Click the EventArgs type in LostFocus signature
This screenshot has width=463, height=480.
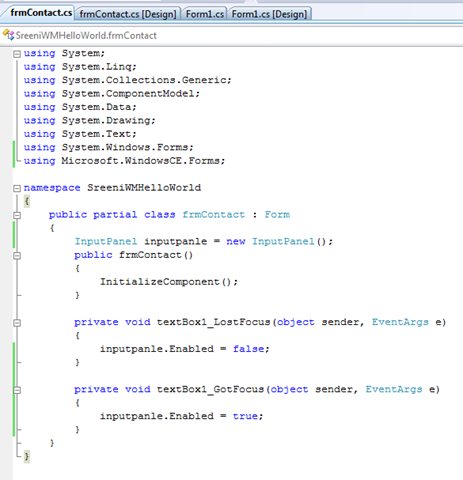click(400, 322)
